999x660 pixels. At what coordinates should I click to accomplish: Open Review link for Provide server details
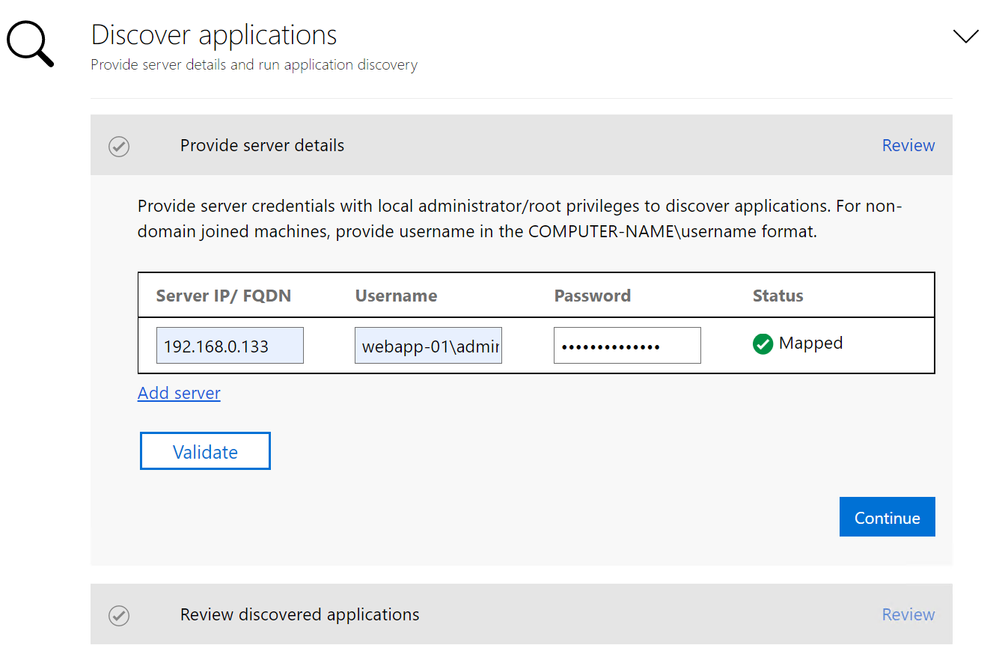908,146
